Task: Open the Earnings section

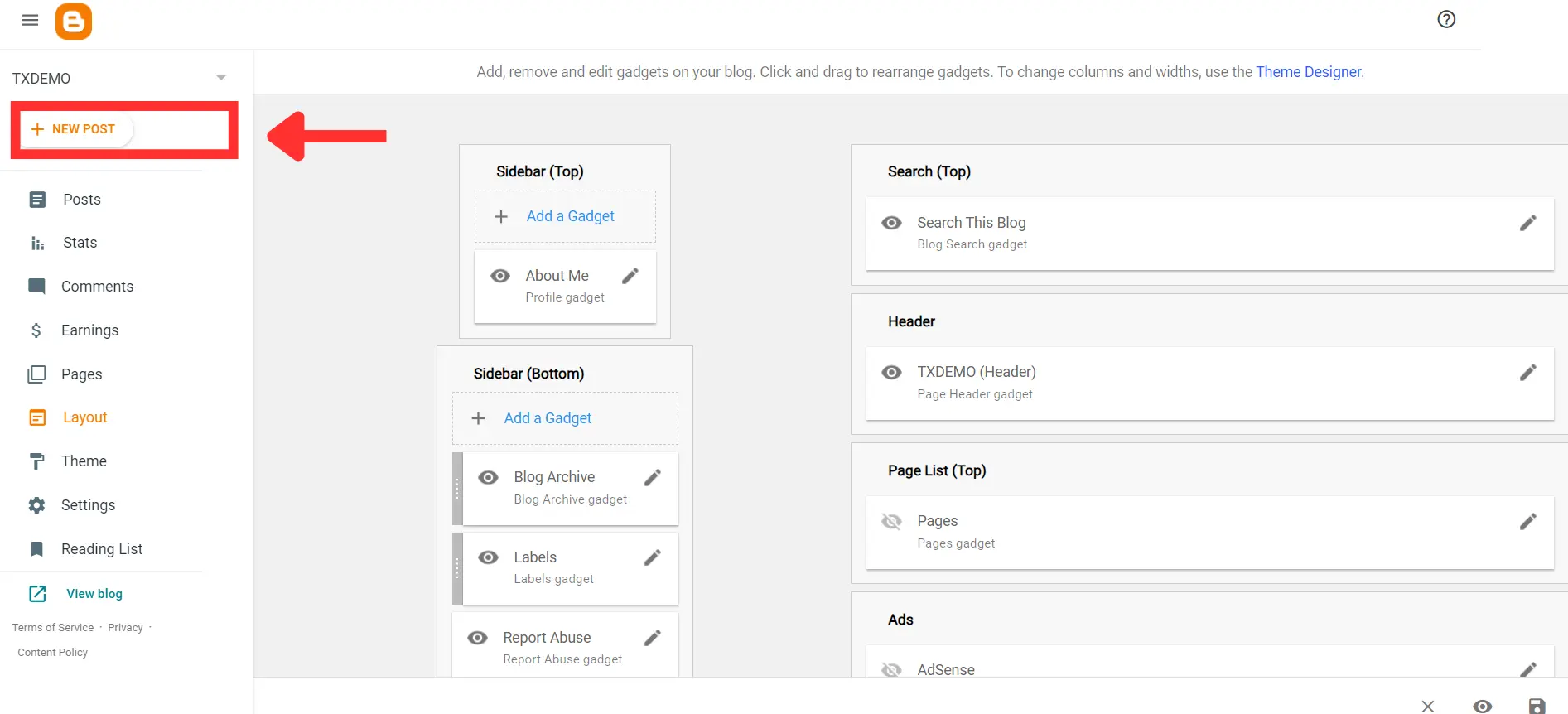Action: (89, 330)
